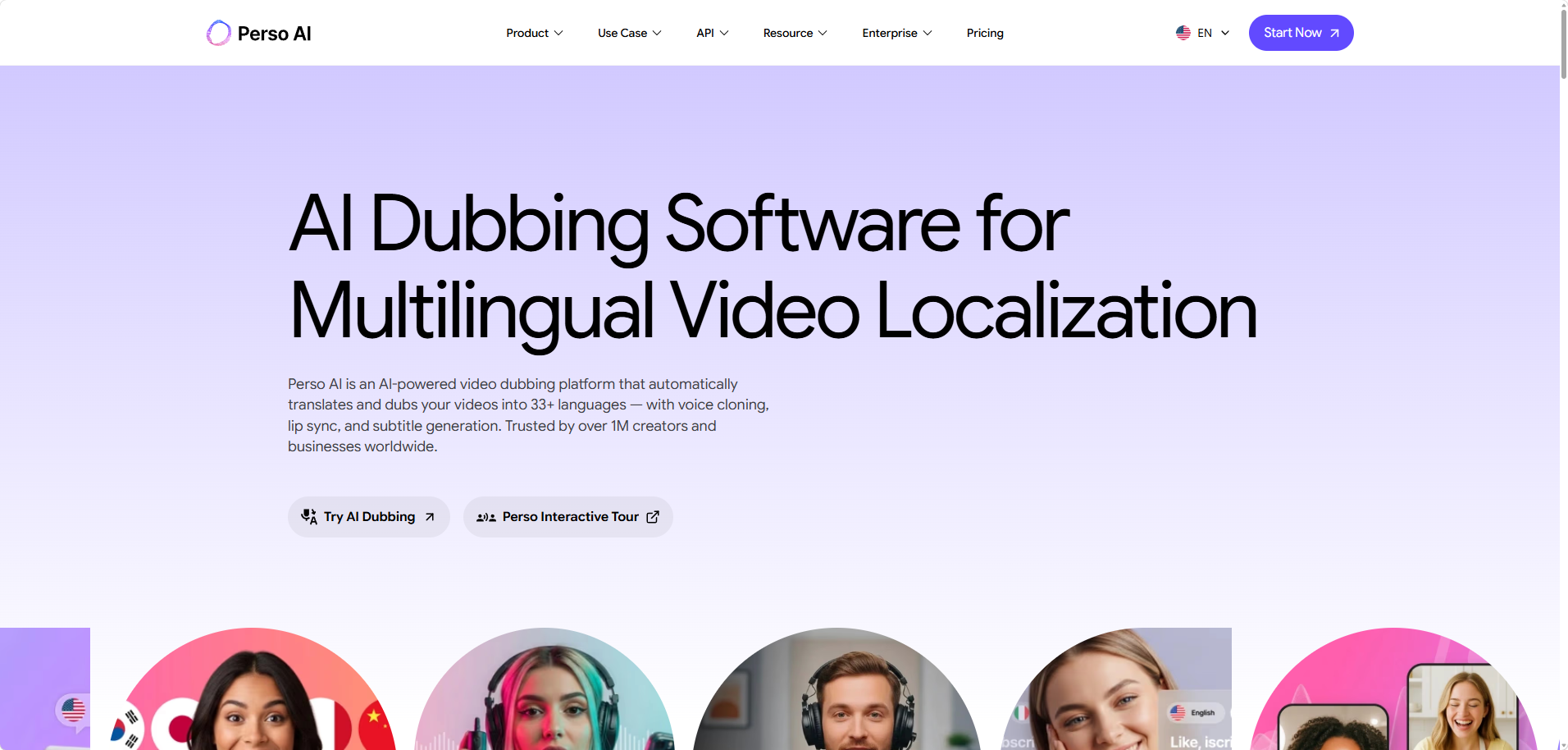Image resolution: width=1568 pixels, height=750 pixels.
Task: Open the Resource menu
Action: (x=795, y=33)
